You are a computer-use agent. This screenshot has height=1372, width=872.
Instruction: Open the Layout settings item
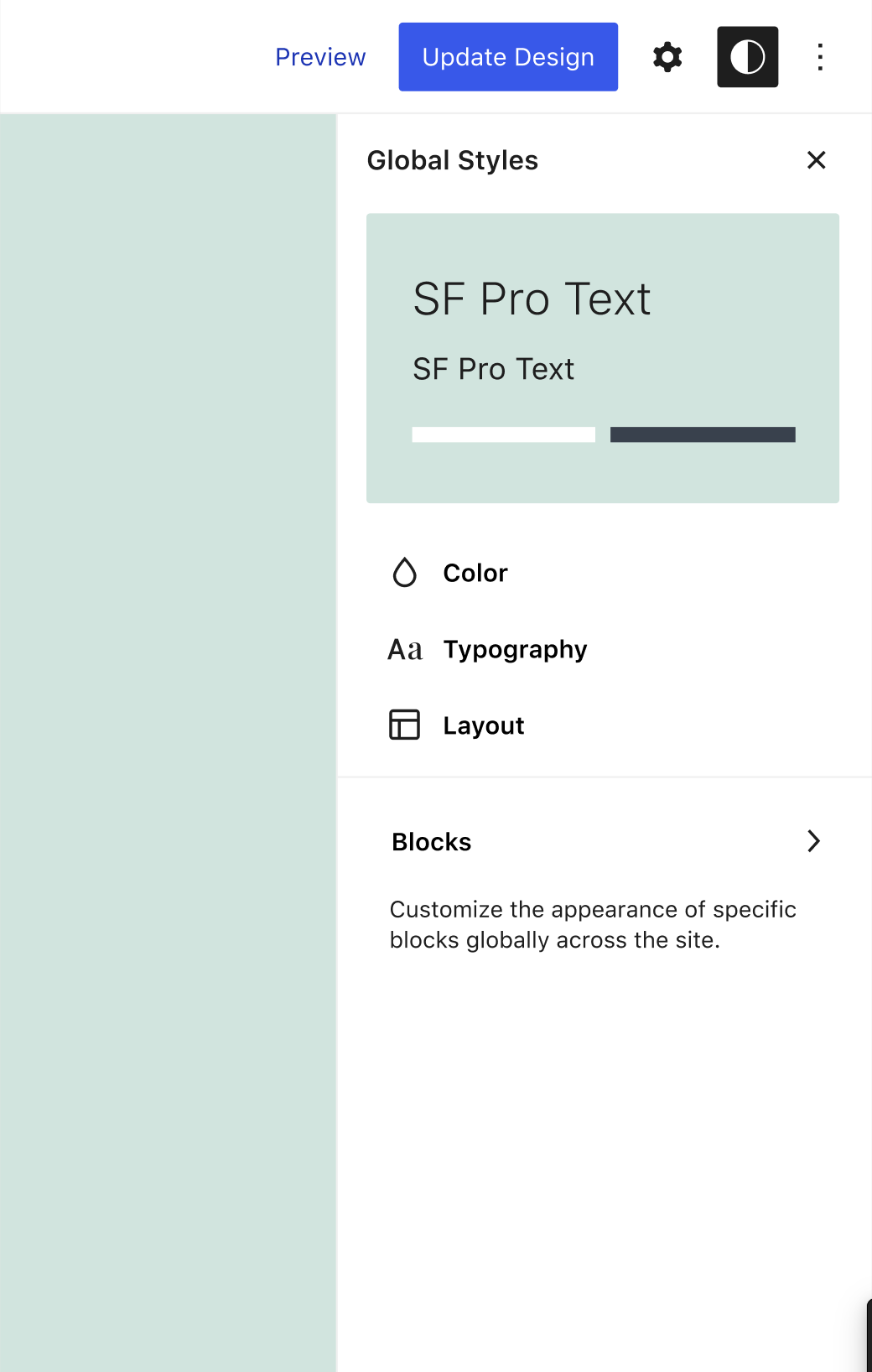pos(484,725)
